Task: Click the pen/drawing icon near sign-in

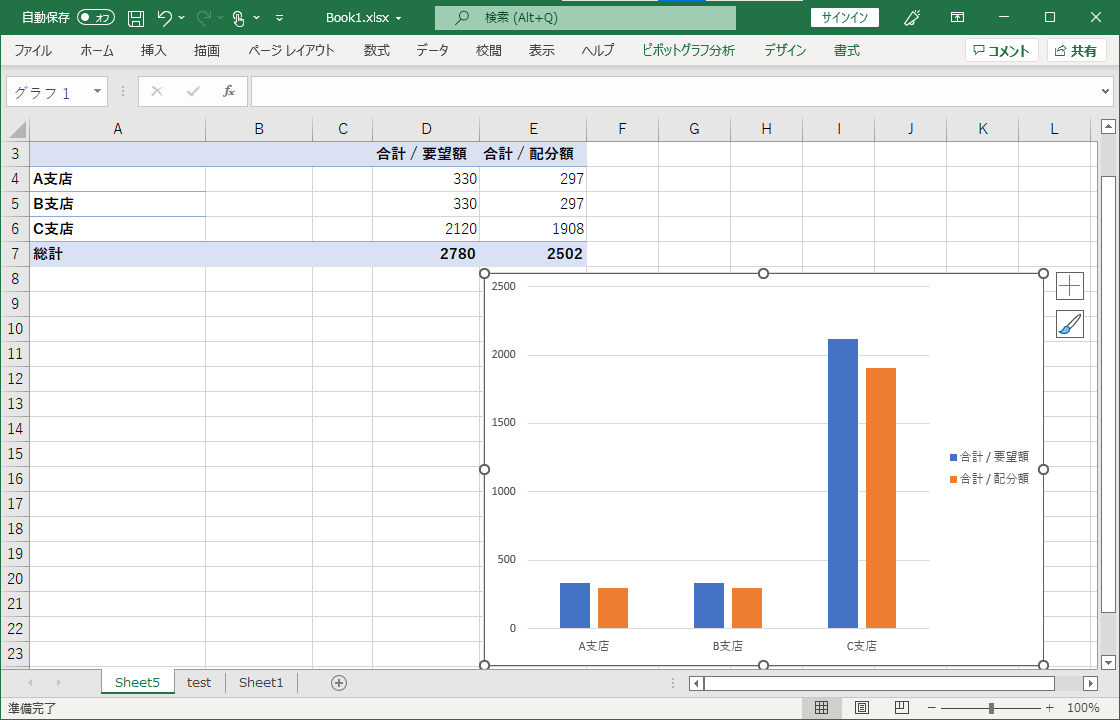Action: [912, 18]
